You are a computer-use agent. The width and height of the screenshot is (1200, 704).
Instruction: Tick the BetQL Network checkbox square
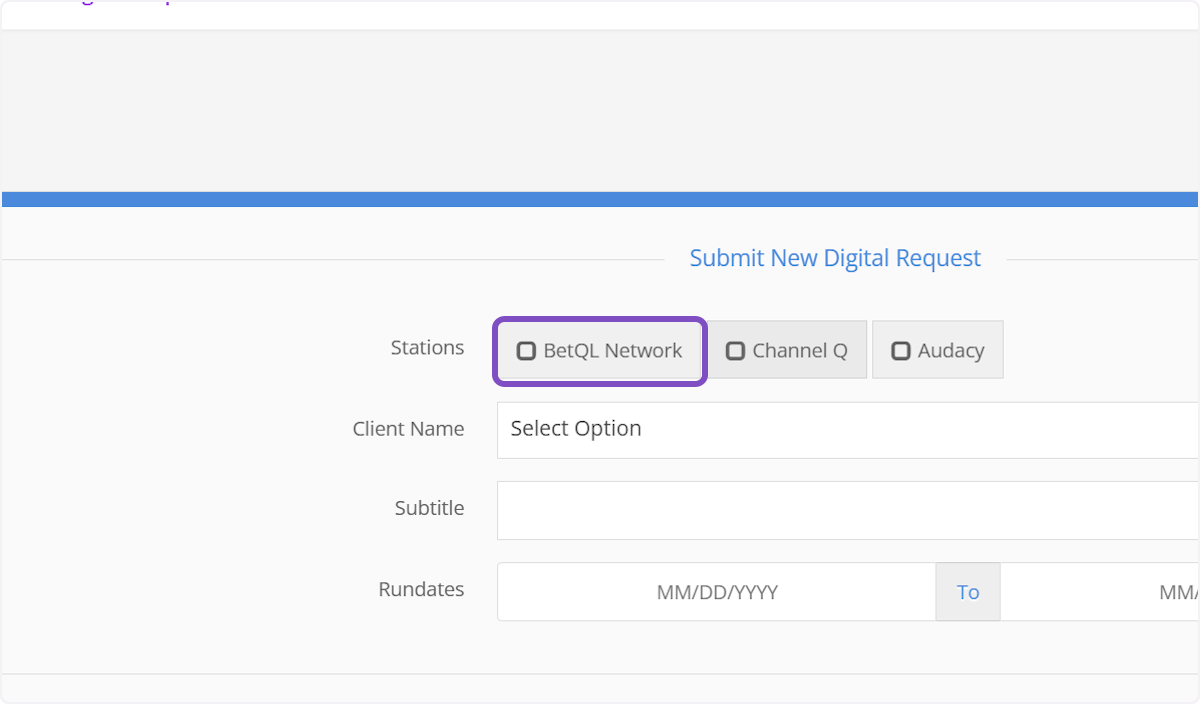coord(526,351)
